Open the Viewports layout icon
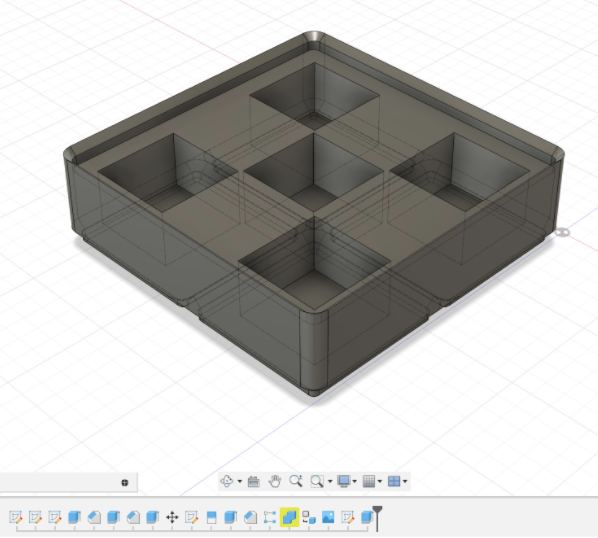This screenshot has width=598, height=538. pyautogui.click(x=394, y=481)
